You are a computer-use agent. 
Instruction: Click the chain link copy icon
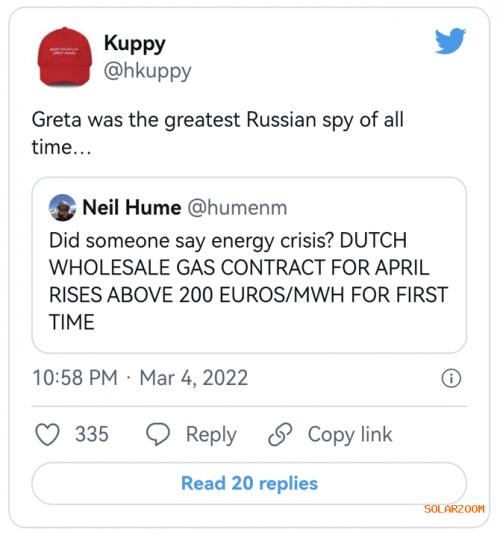pos(280,434)
